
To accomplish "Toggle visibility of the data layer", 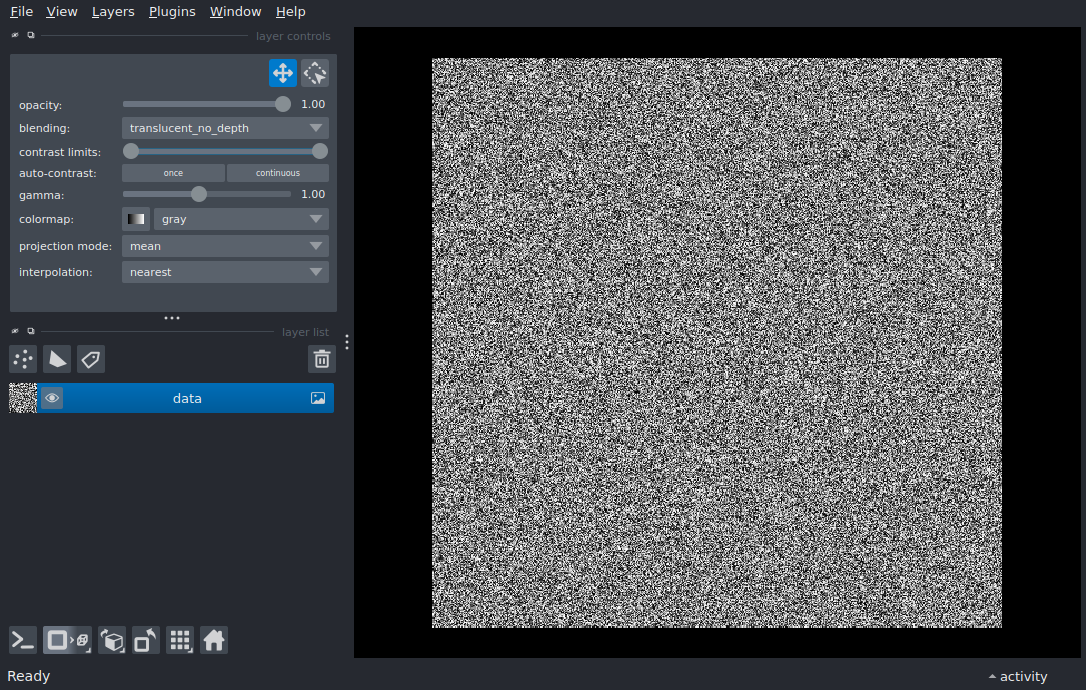I will (x=52, y=398).
